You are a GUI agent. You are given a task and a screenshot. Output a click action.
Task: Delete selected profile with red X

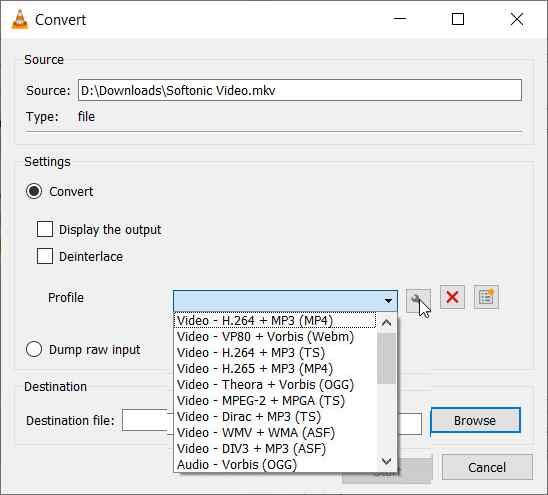(452, 297)
